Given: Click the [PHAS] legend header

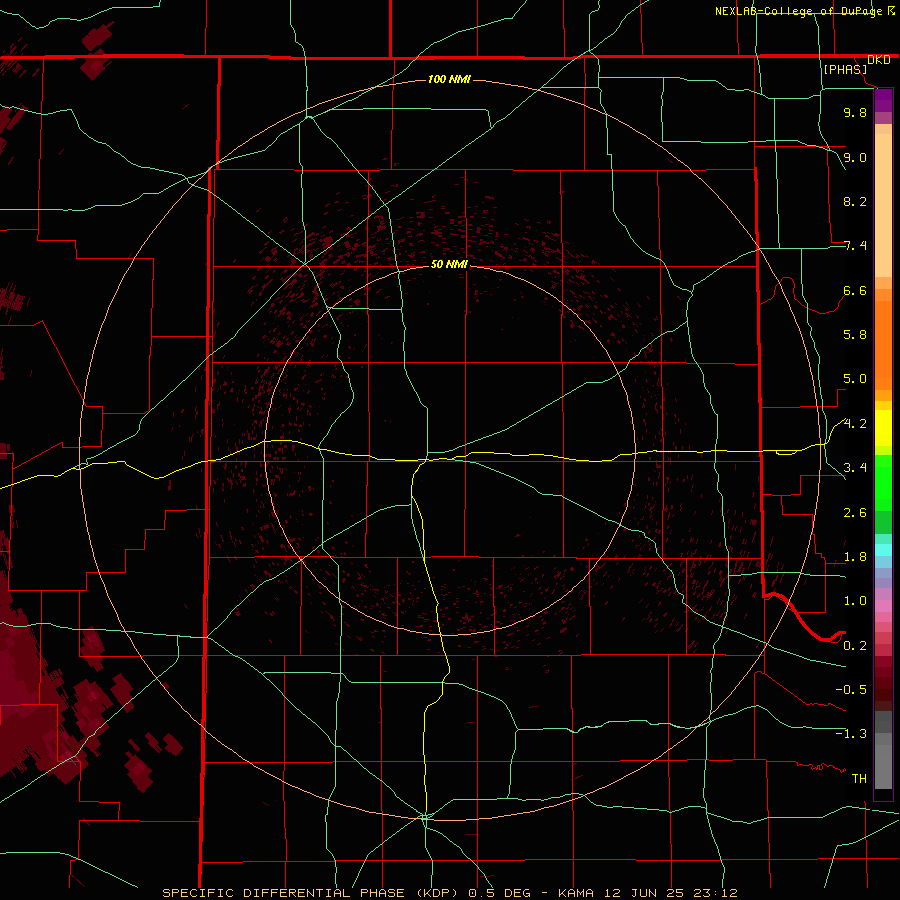Looking at the screenshot, I should pos(845,69).
